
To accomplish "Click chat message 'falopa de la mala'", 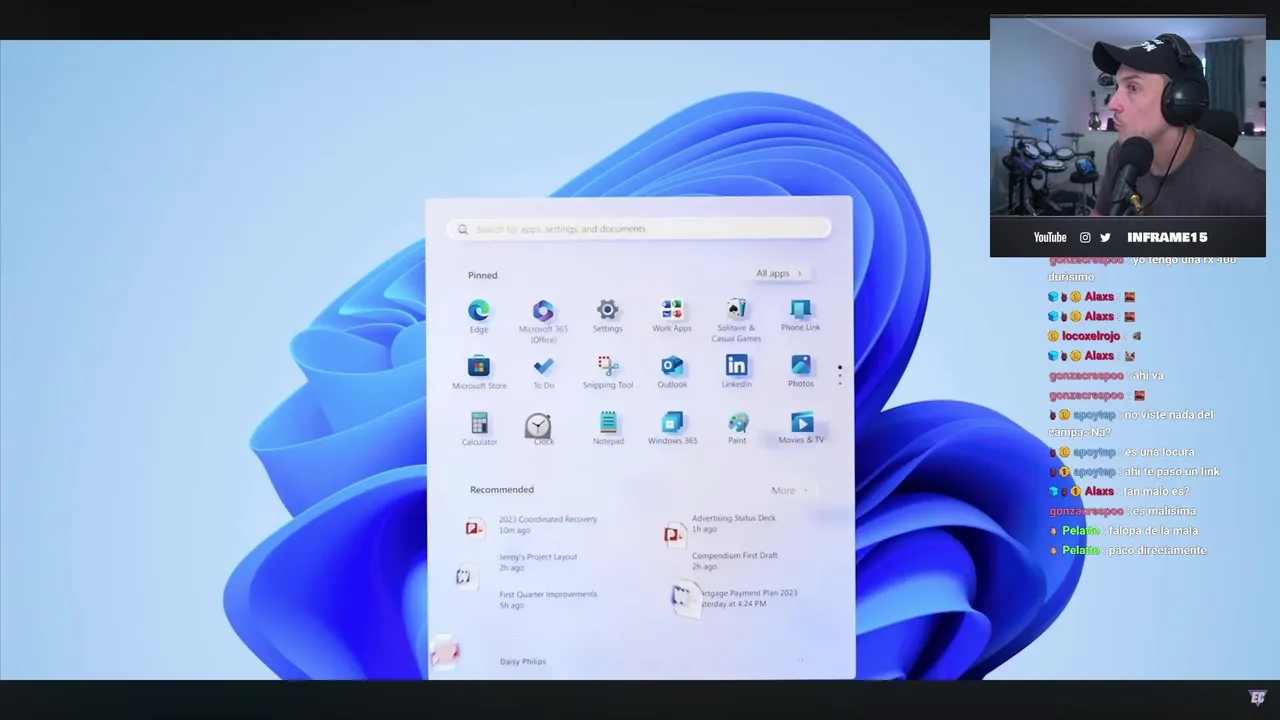I will coord(1153,531).
